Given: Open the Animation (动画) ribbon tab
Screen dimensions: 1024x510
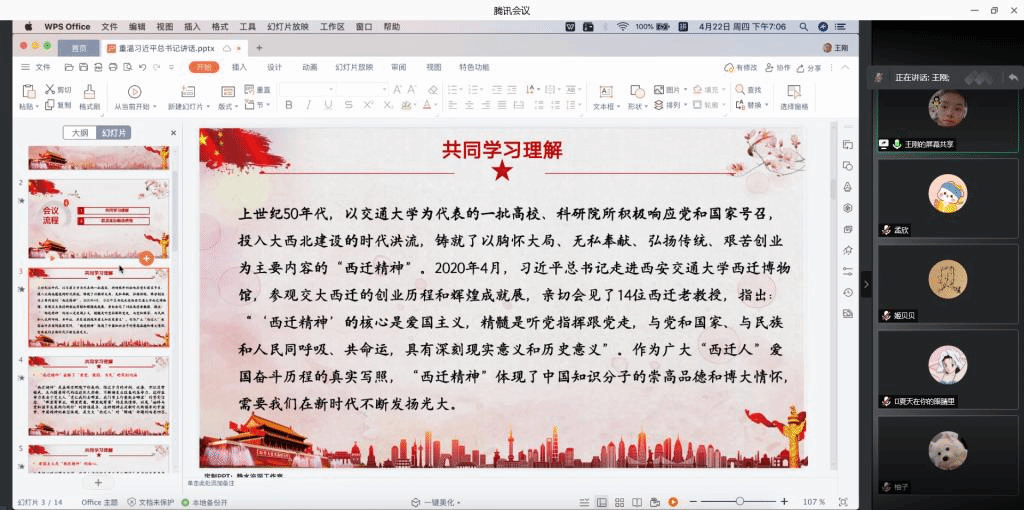Looking at the screenshot, I should click(x=310, y=67).
